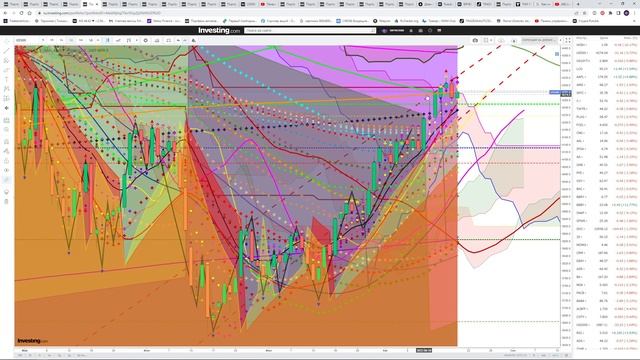Viewport: 640px width, 360px height.
Task: Expand the indicator templates dropdown arrow
Action: tap(137, 40)
